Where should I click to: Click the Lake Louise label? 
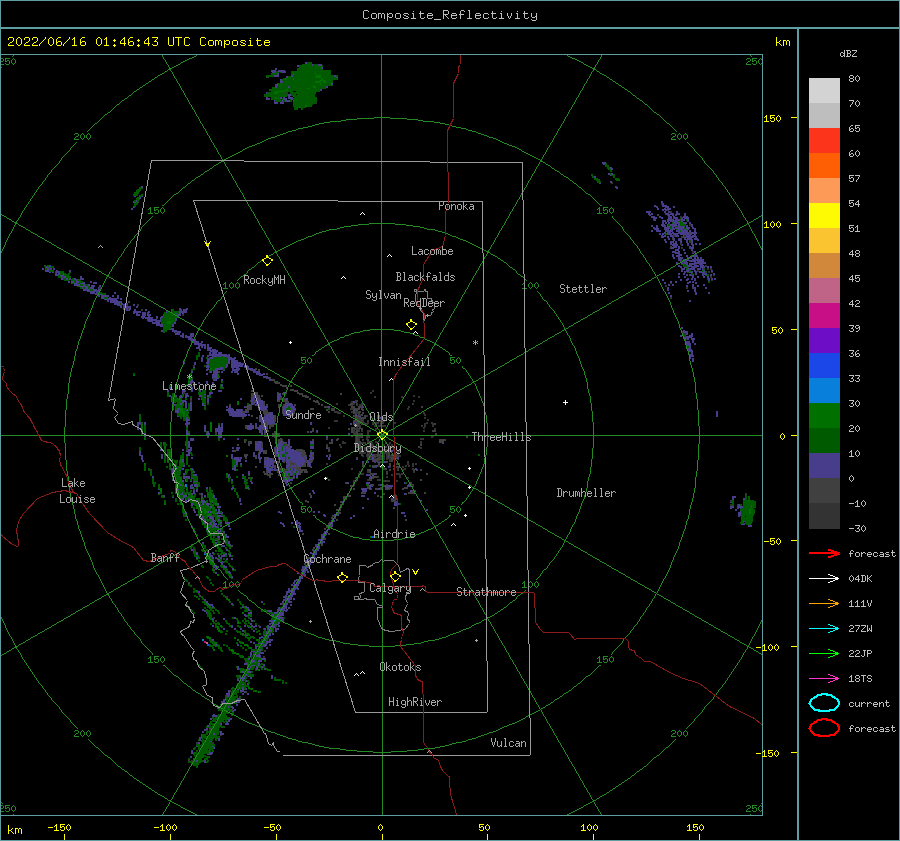[x=77, y=491]
